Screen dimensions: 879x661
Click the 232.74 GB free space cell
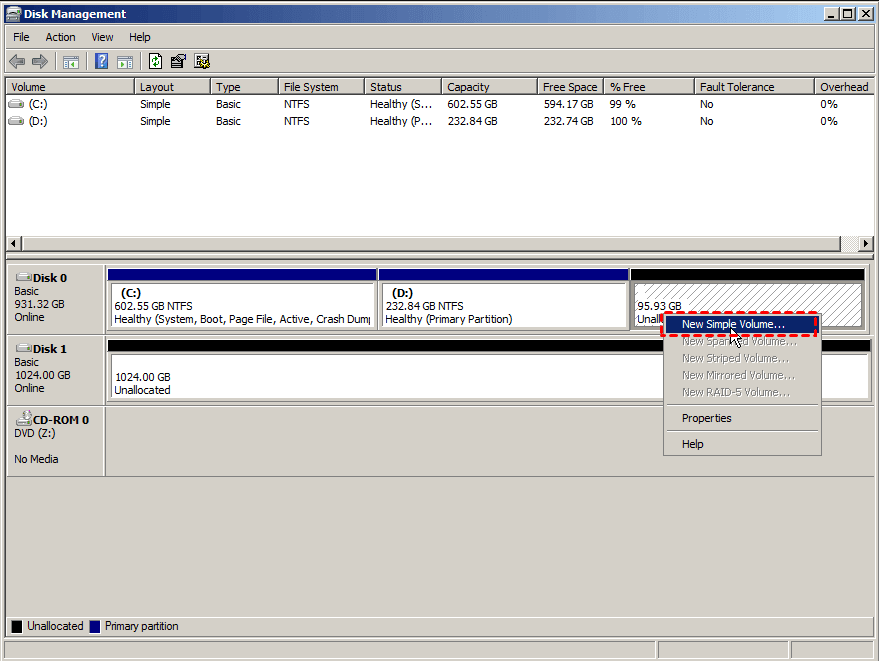pyautogui.click(x=568, y=121)
